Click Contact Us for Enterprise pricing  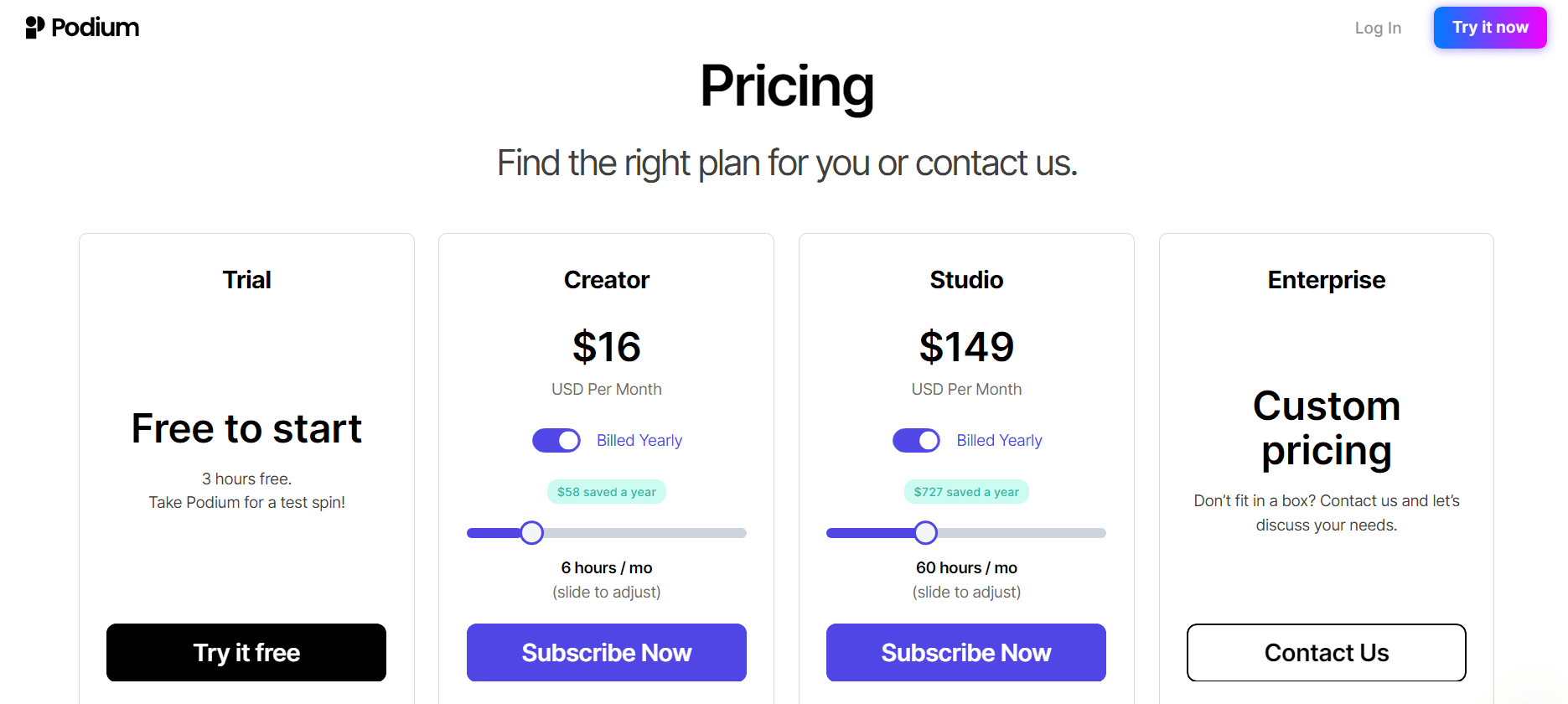[1327, 652]
